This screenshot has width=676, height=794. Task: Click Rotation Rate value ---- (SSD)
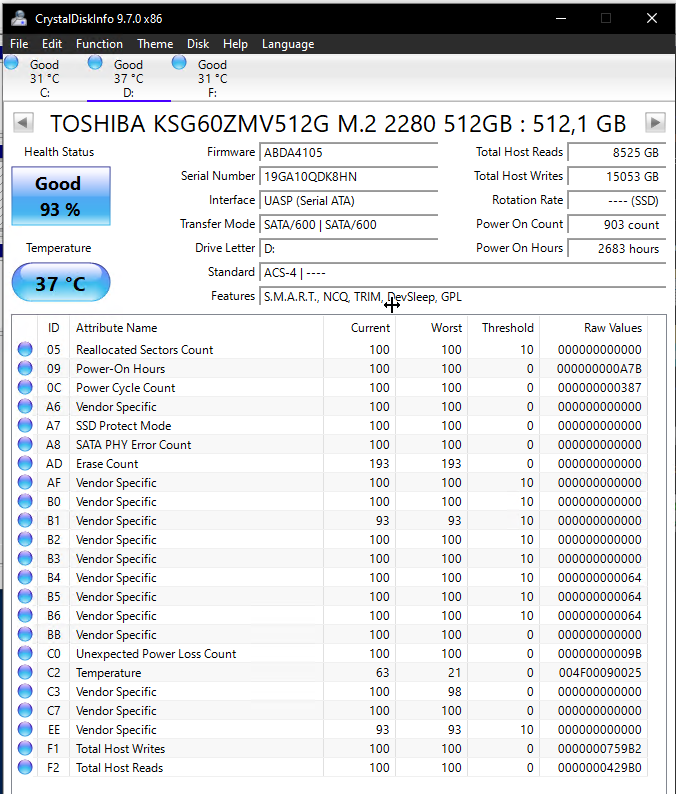(616, 201)
